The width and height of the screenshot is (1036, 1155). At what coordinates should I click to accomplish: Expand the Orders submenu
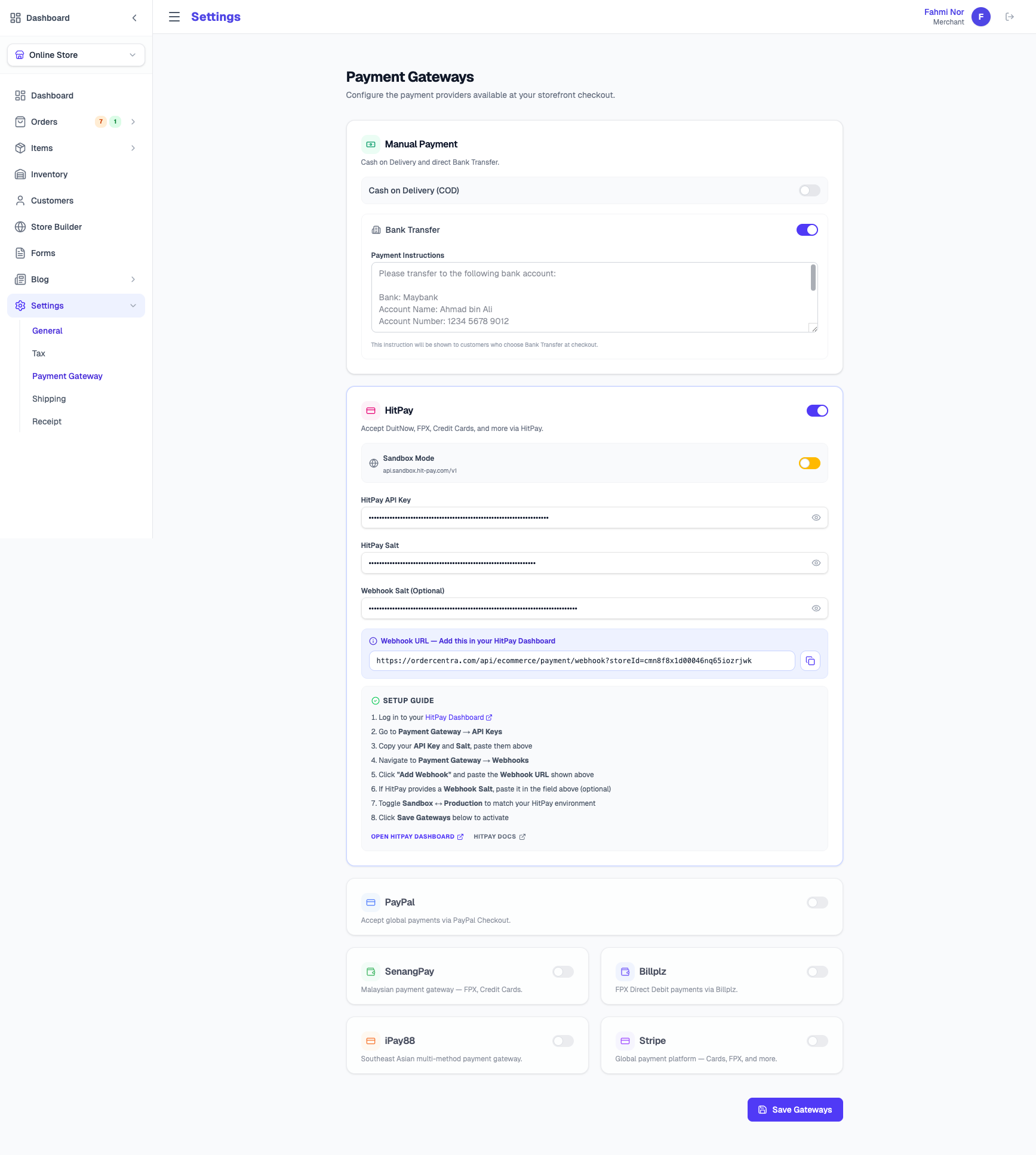coord(133,122)
